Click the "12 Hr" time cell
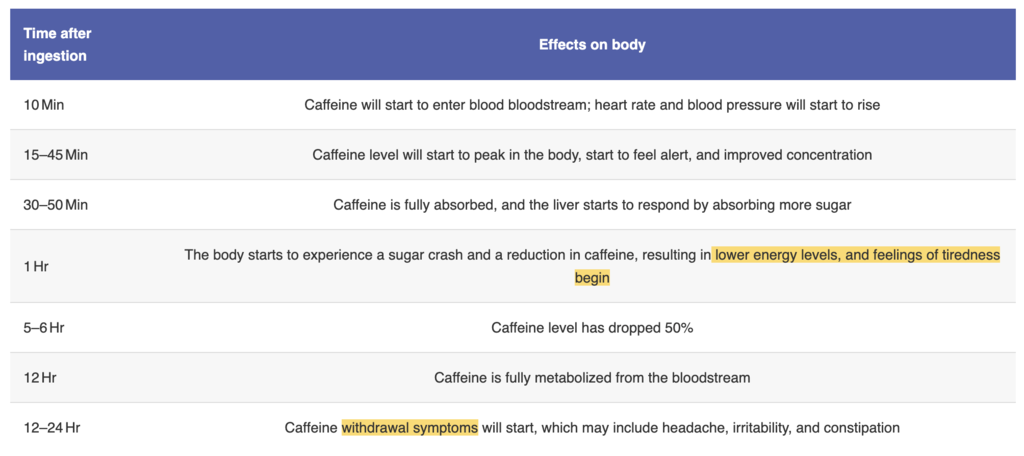The image size is (1024, 456). click(43, 378)
